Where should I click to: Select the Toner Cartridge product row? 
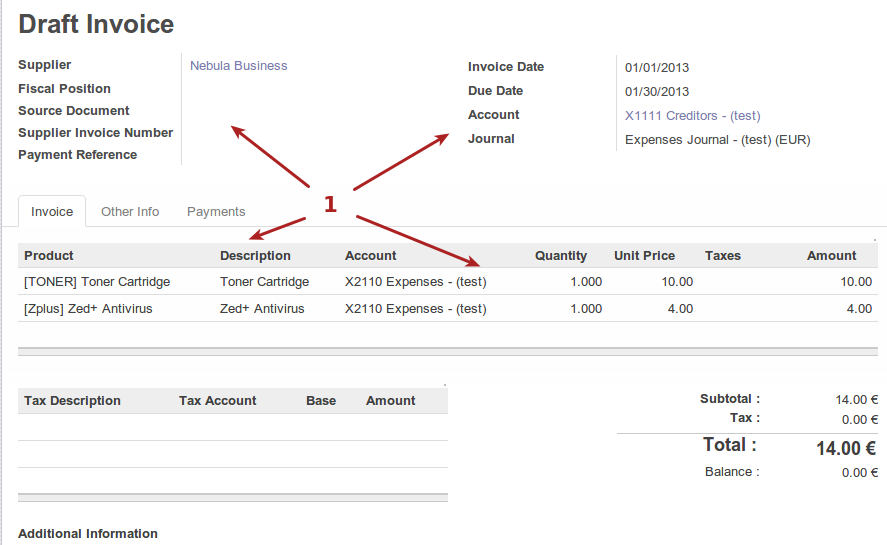pyautogui.click(x=97, y=282)
